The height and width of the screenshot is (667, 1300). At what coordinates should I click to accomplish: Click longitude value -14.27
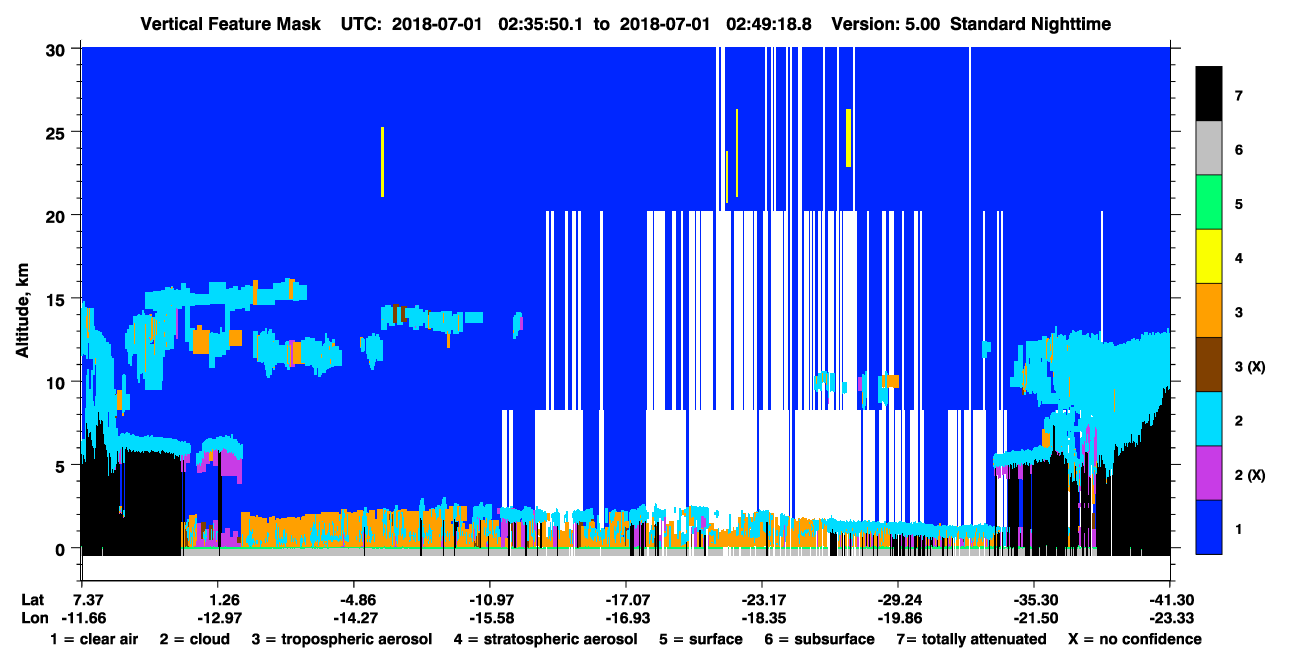pos(353,618)
